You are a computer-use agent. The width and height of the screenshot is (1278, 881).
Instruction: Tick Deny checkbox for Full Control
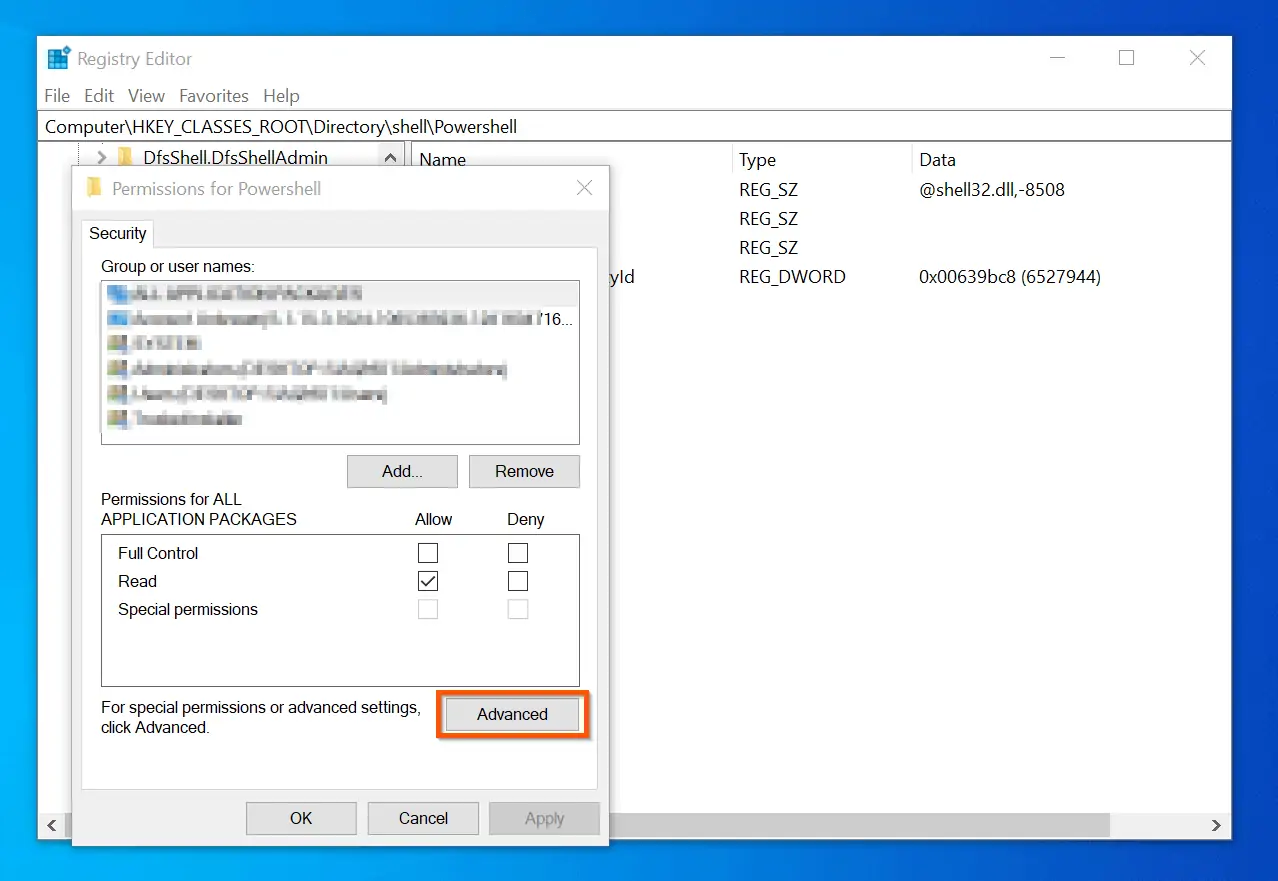518,553
